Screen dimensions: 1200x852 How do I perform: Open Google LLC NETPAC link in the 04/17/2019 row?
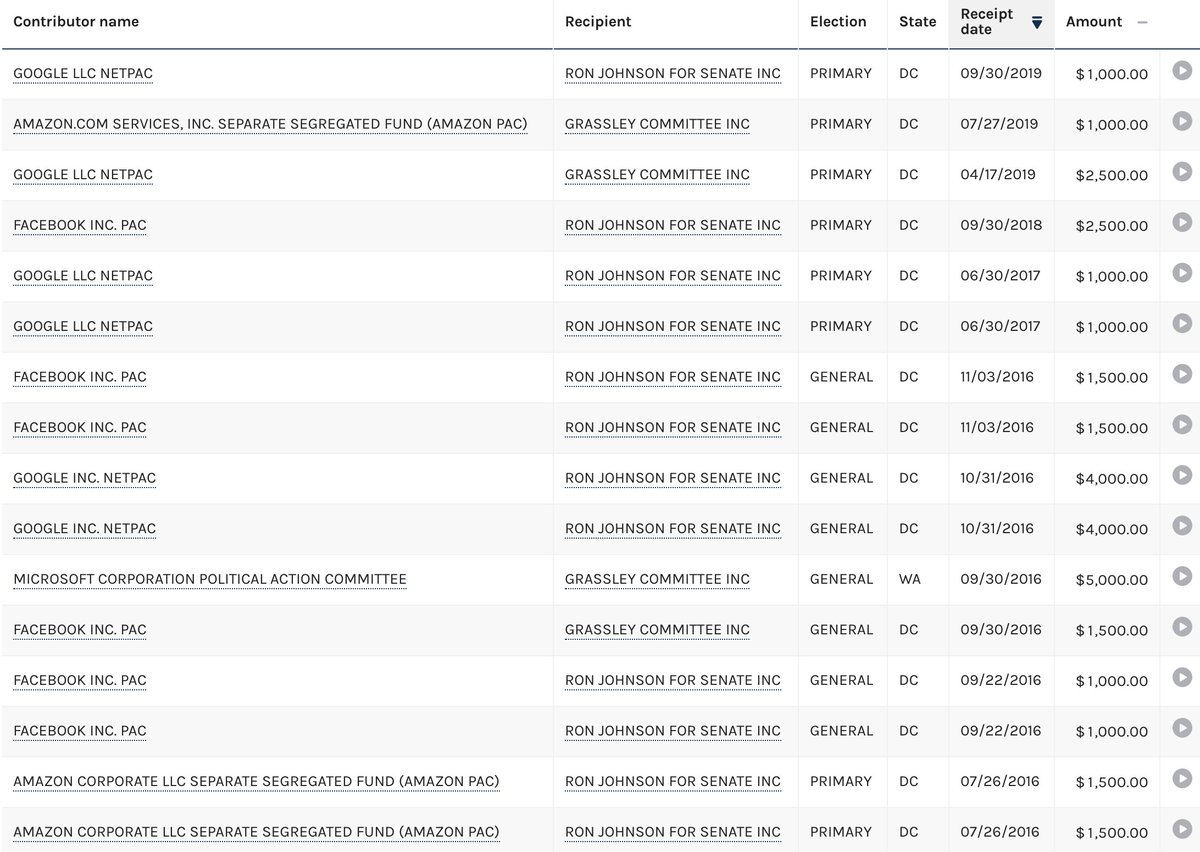tap(83, 175)
